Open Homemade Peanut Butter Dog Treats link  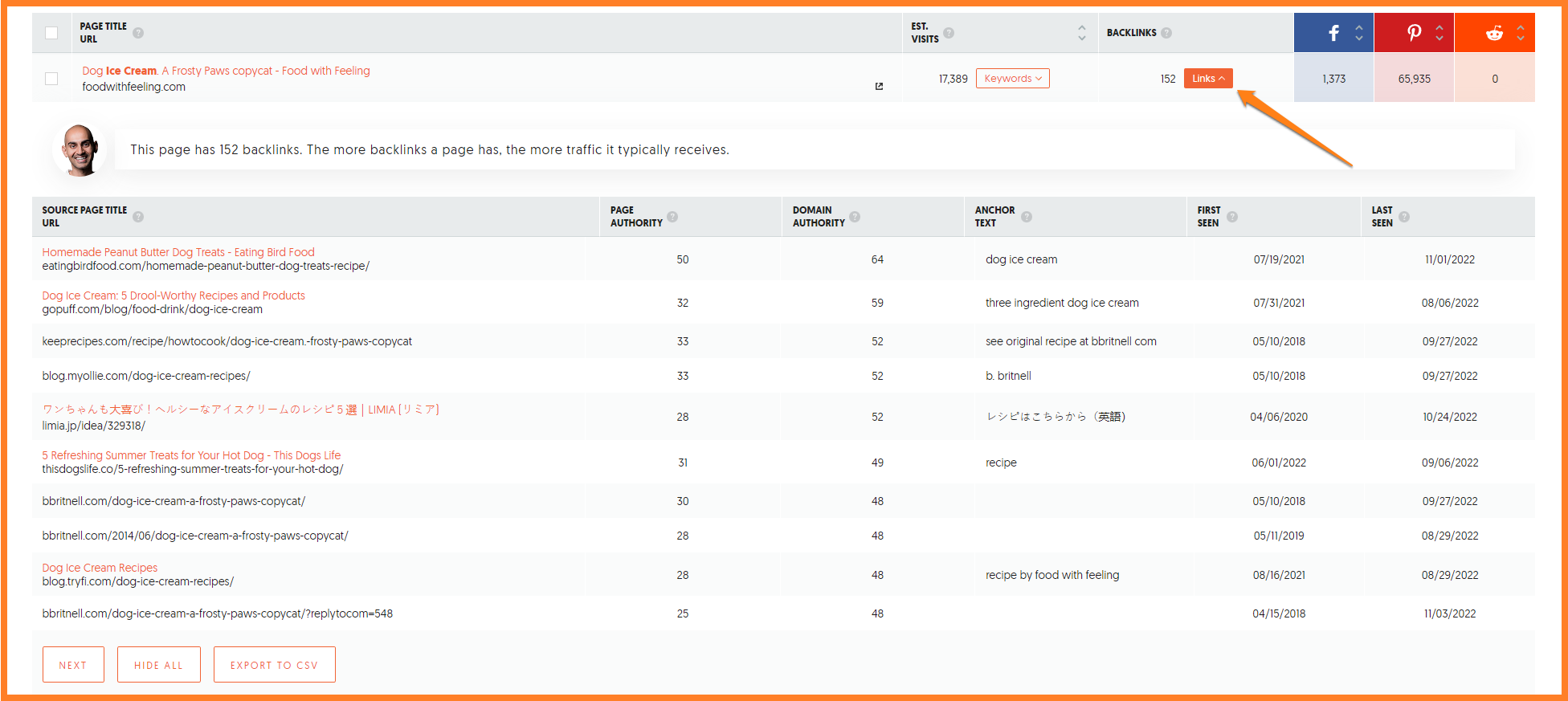tap(178, 252)
